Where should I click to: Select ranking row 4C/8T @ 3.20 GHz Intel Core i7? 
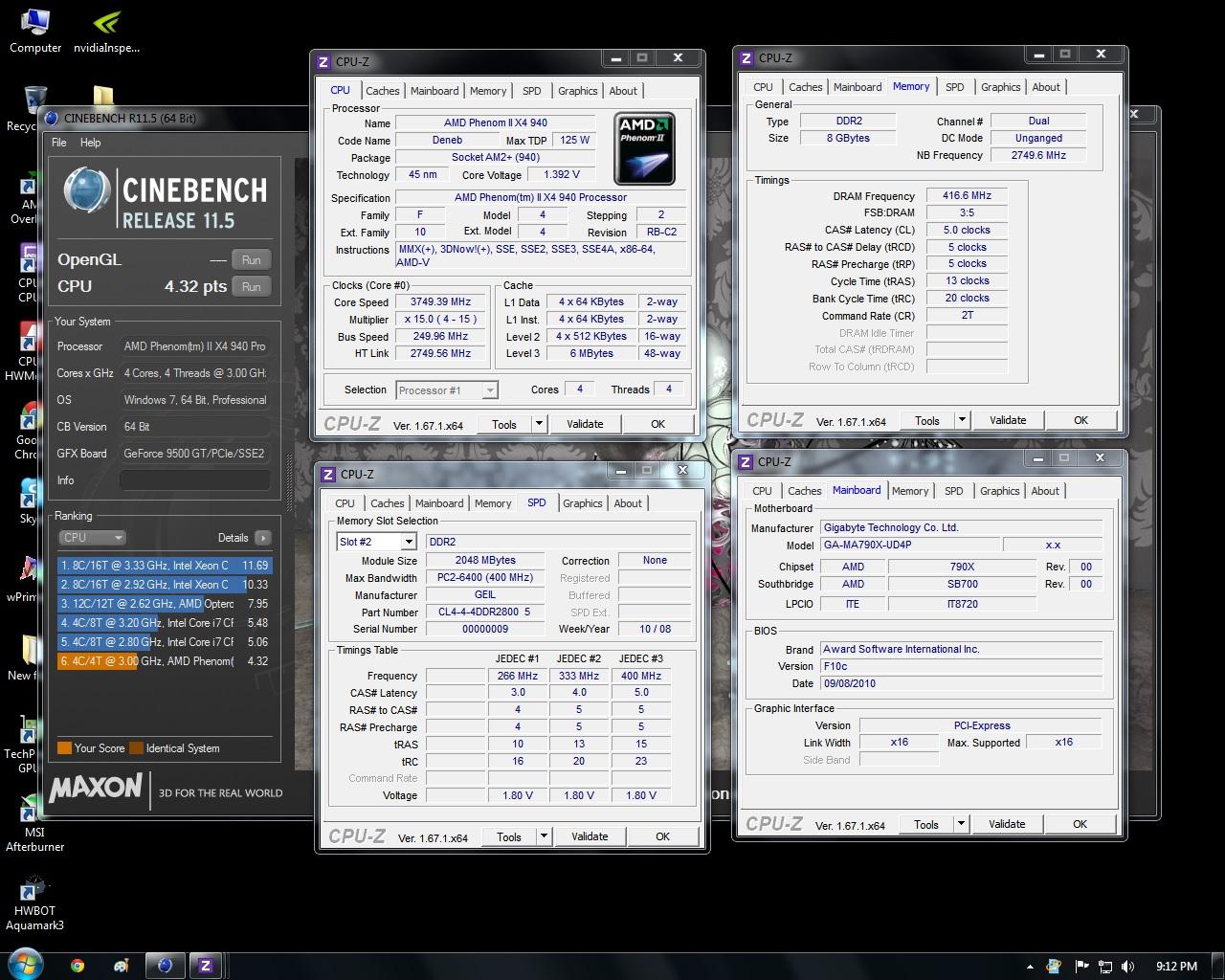[165, 623]
